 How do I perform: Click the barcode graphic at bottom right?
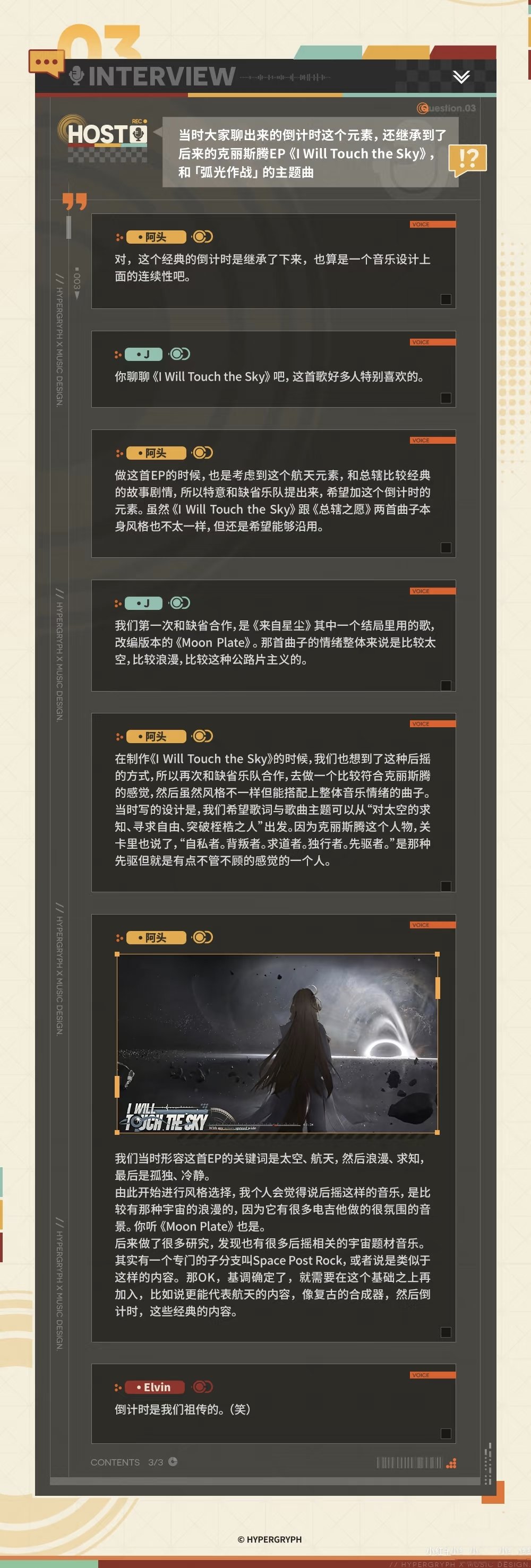408,1463
